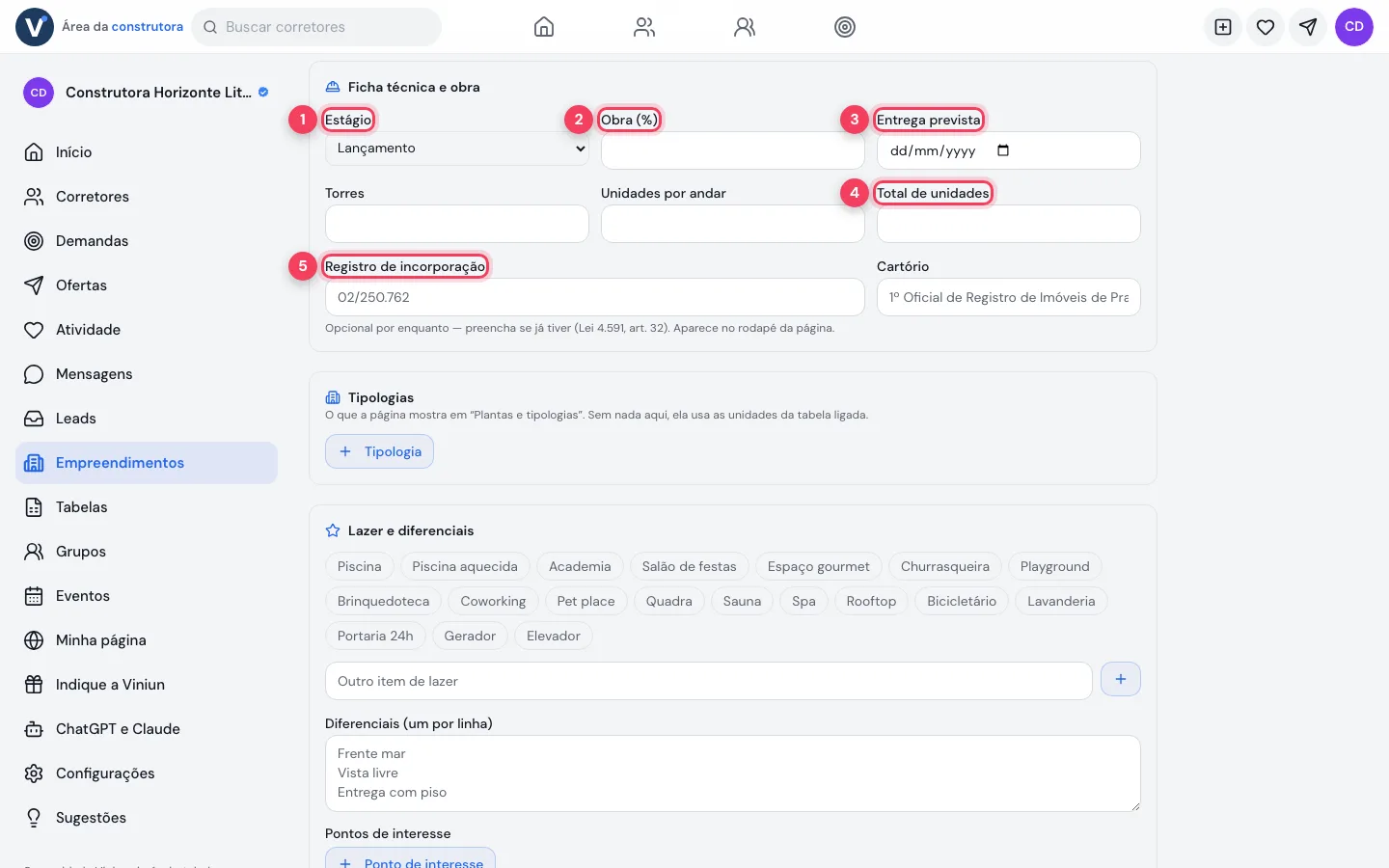This screenshot has width=1389, height=868.
Task: Select the Salão de festas chip
Action: [x=690, y=567]
